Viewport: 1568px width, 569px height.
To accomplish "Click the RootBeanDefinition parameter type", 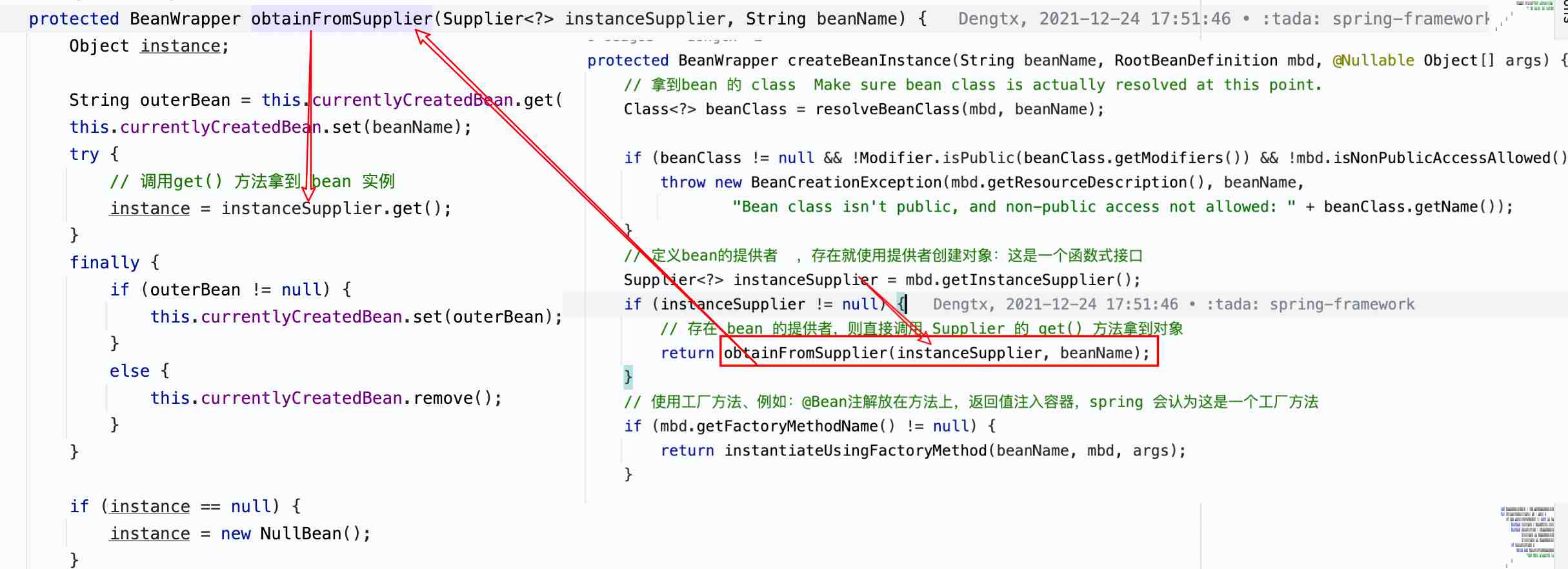I will click(x=1196, y=61).
